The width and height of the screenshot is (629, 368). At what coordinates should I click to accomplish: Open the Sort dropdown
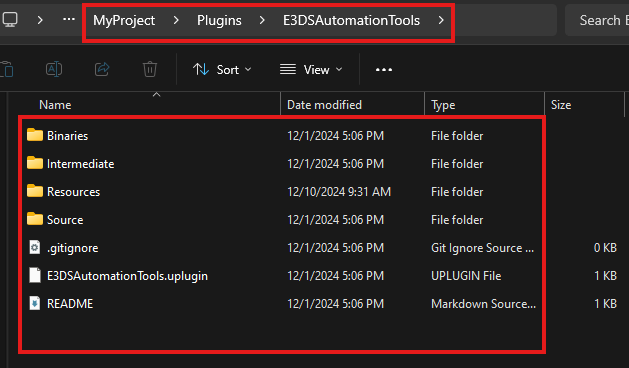[x=222, y=70]
